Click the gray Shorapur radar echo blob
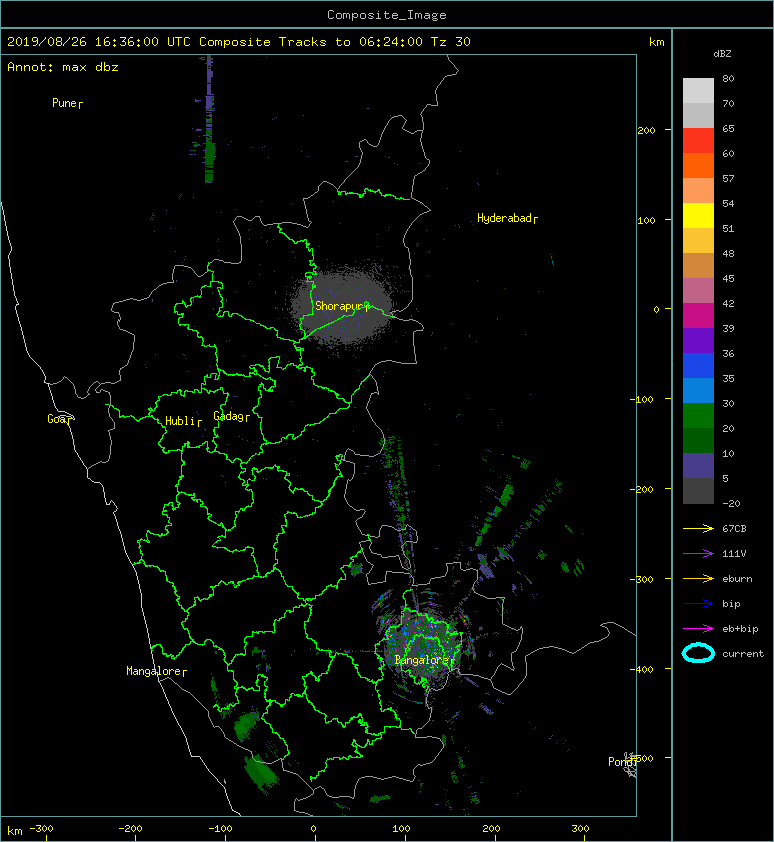774x842 pixels. 344,306
